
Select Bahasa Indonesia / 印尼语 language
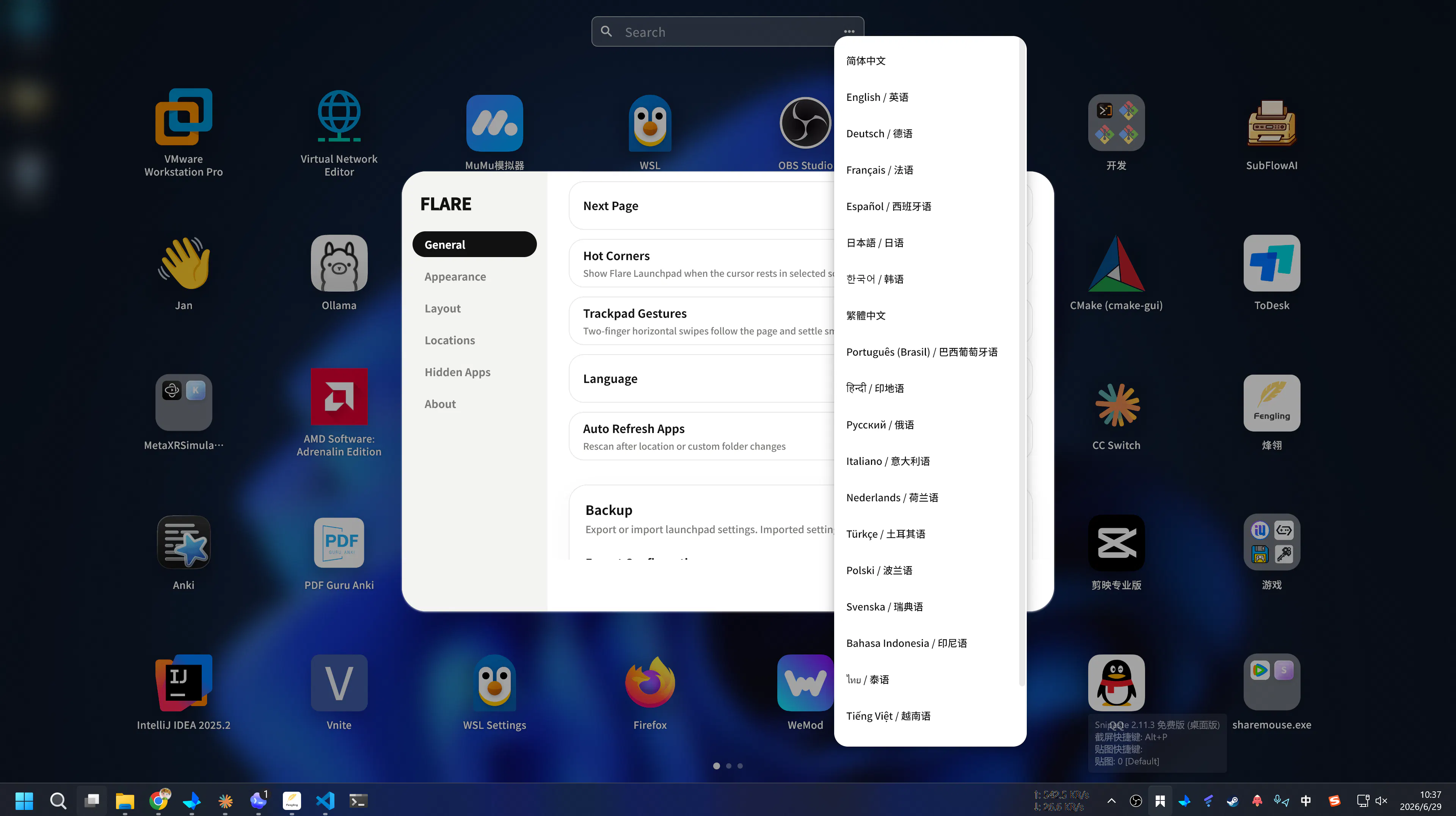click(x=927, y=643)
